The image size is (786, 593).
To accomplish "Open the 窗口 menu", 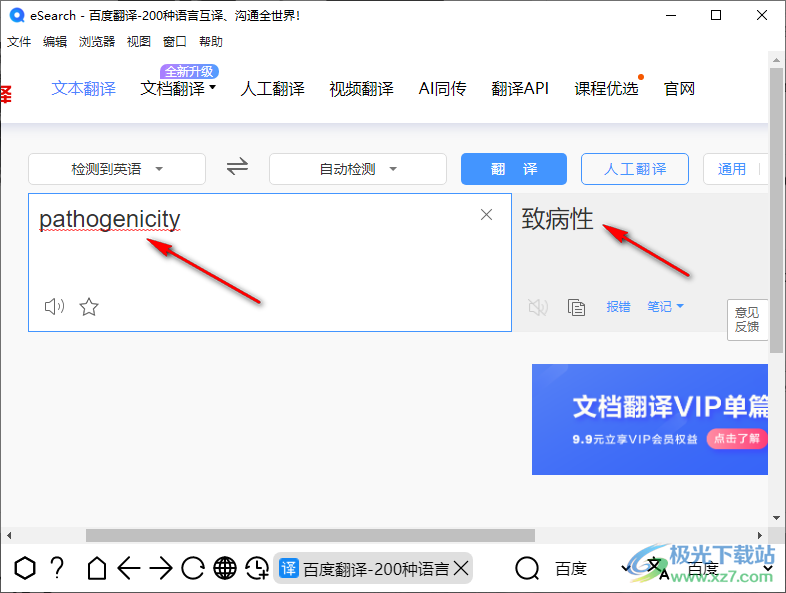I will (x=175, y=42).
